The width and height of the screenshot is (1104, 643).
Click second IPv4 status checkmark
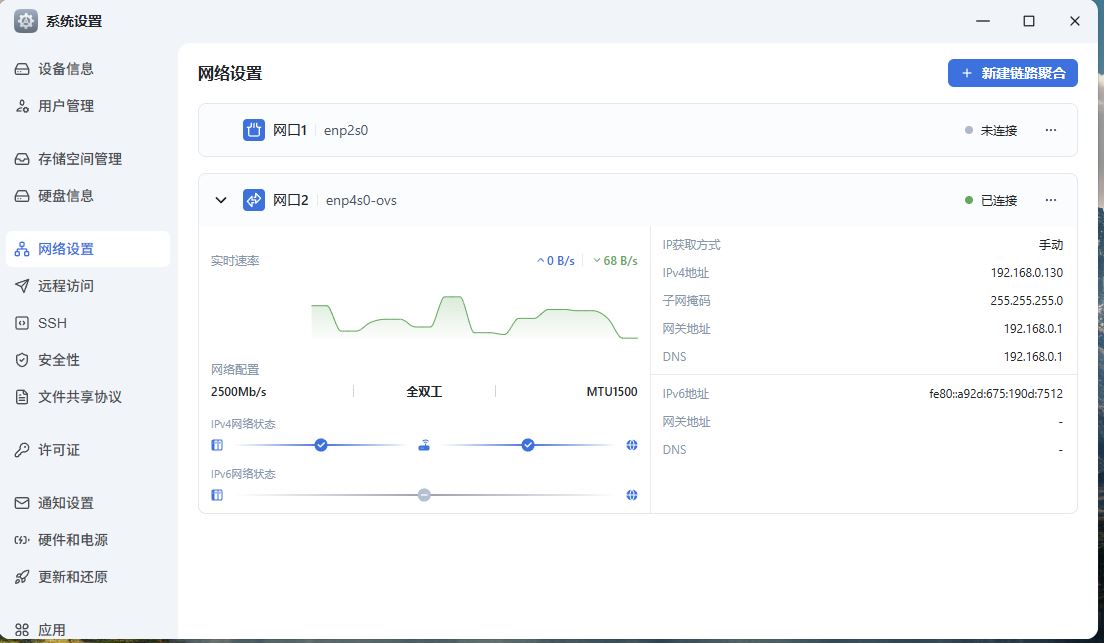[x=528, y=445]
